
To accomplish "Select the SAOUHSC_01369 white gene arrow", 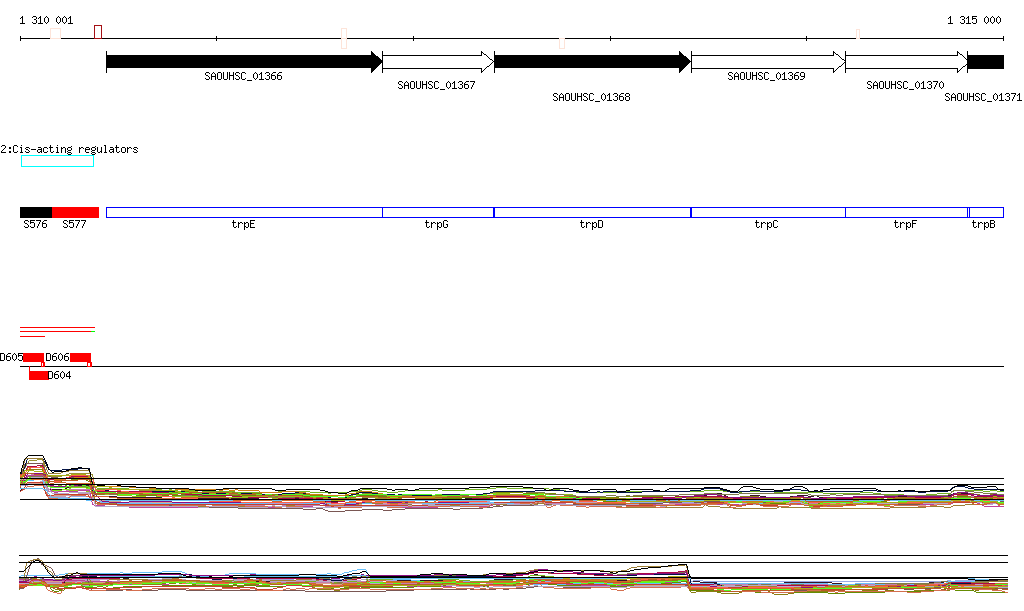I will pyautogui.click(x=767, y=62).
